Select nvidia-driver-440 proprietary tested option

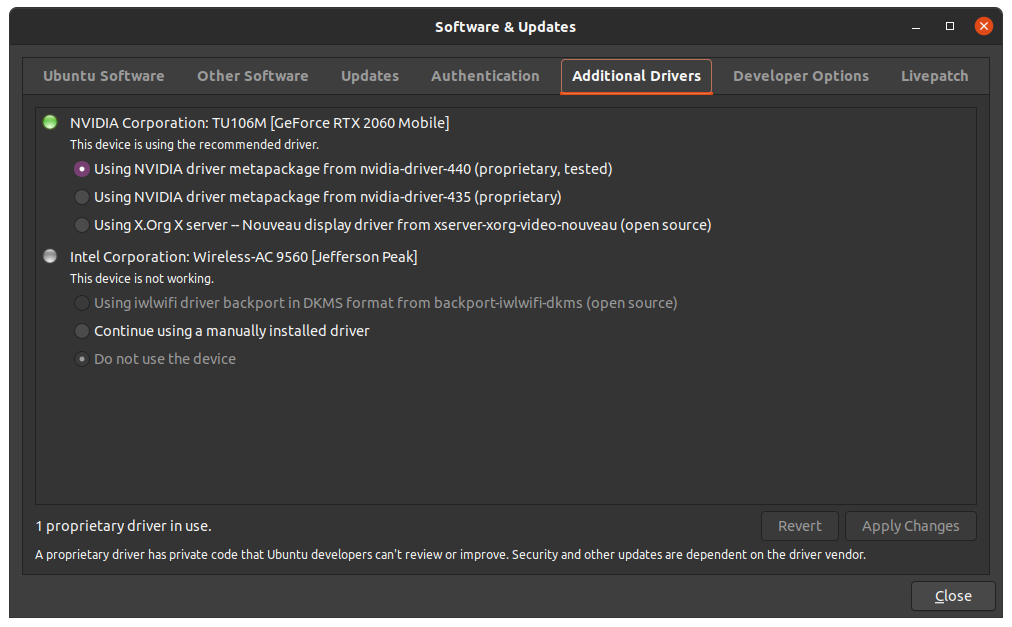point(82,169)
